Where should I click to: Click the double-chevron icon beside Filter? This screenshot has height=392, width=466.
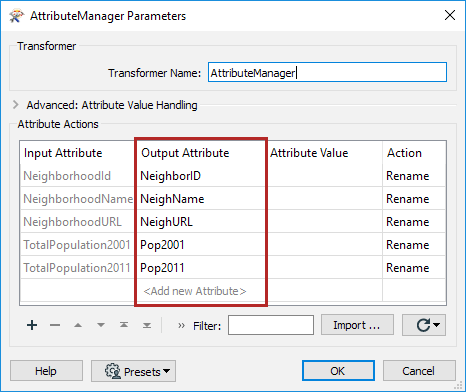click(x=181, y=325)
